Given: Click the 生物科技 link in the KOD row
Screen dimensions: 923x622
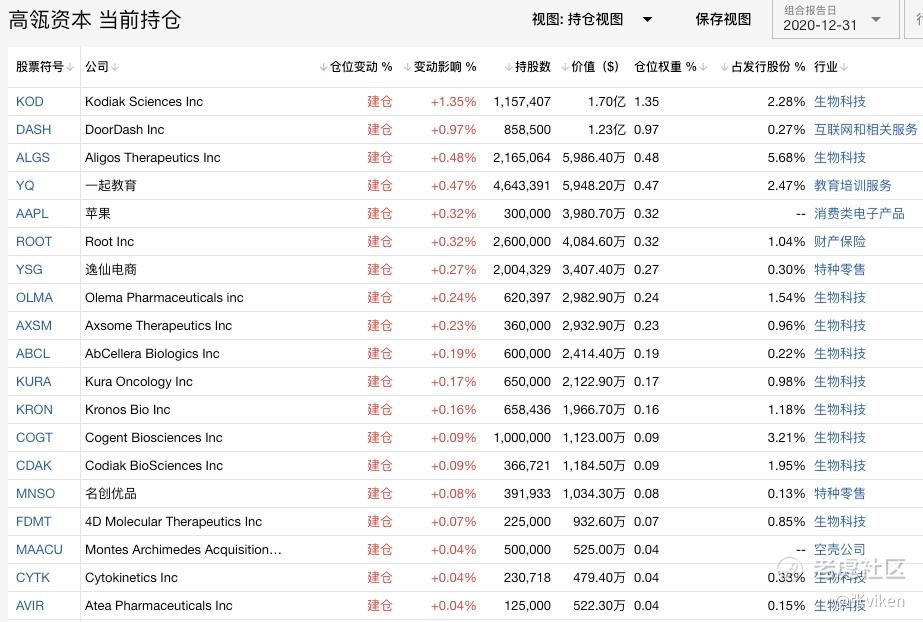Looking at the screenshot, I should pyautogui.click(x=839, y=101).
